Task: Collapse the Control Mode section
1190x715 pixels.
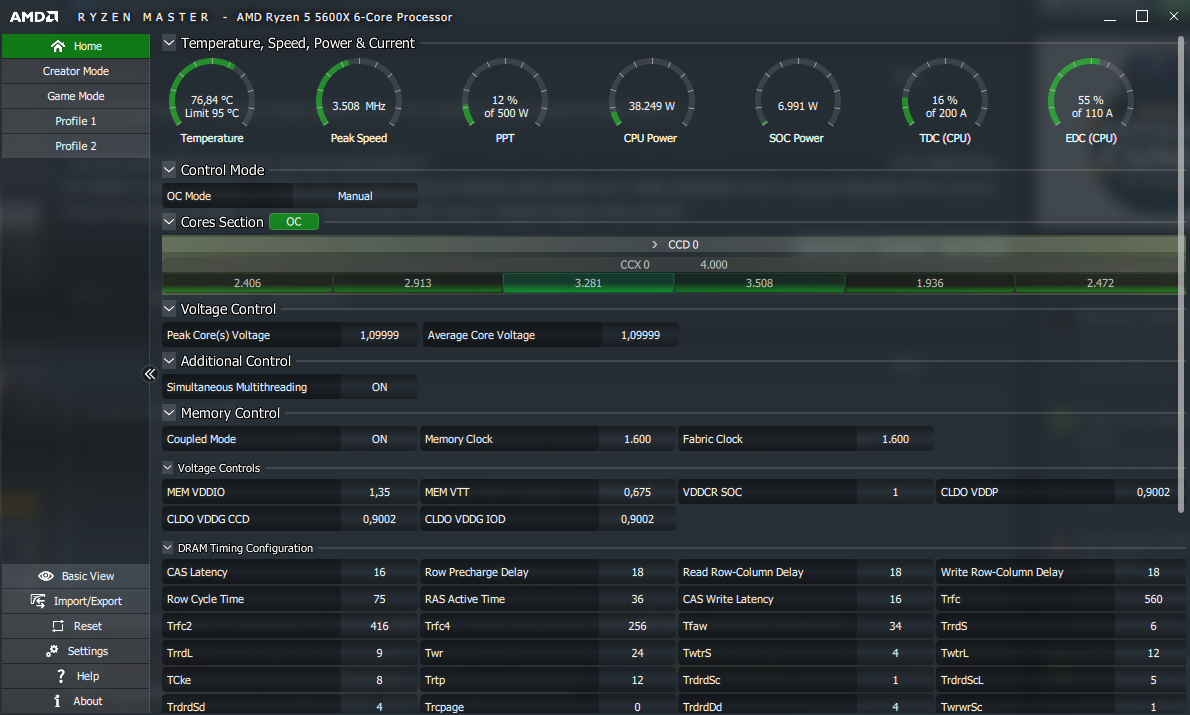Action: coord(169,170)
